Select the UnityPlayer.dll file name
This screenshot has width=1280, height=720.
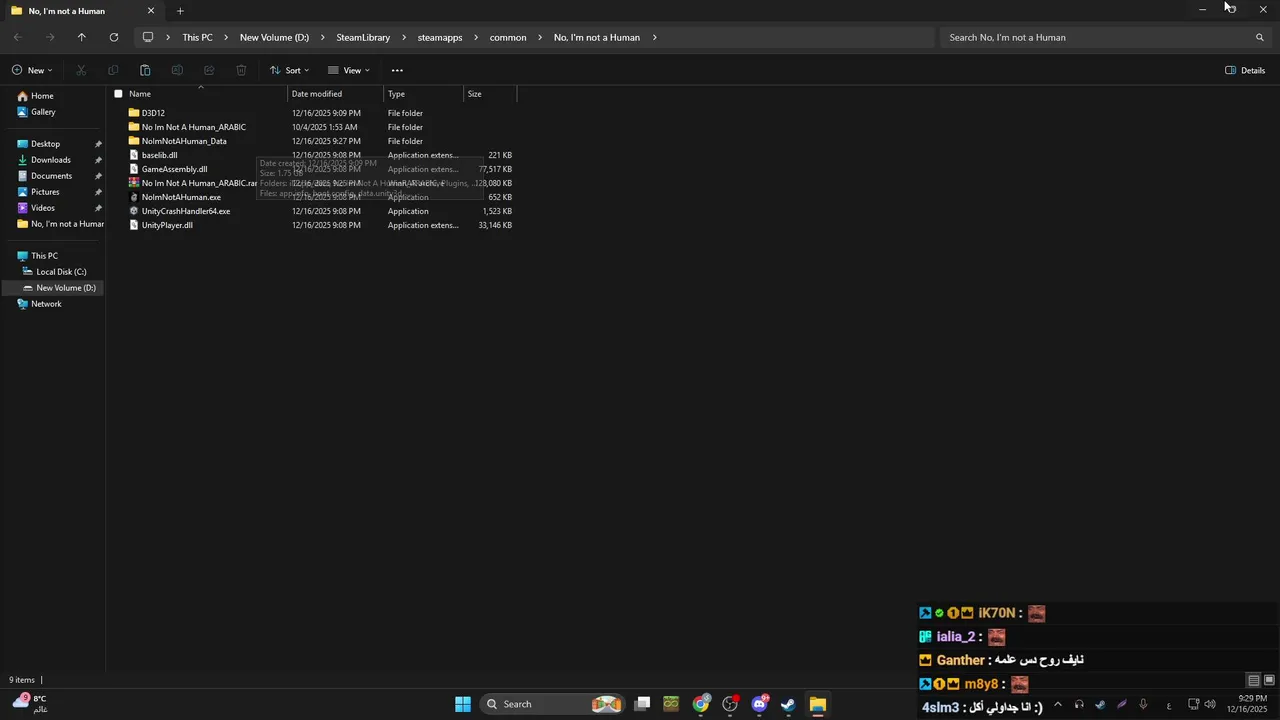167,225
